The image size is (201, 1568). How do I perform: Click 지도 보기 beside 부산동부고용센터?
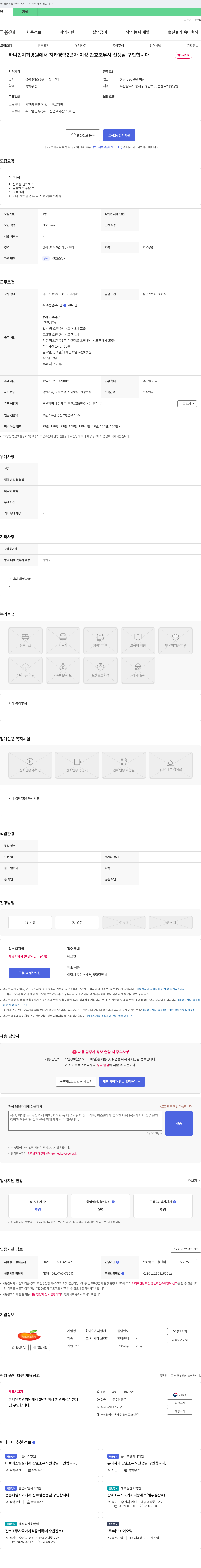pos(186,1262)
